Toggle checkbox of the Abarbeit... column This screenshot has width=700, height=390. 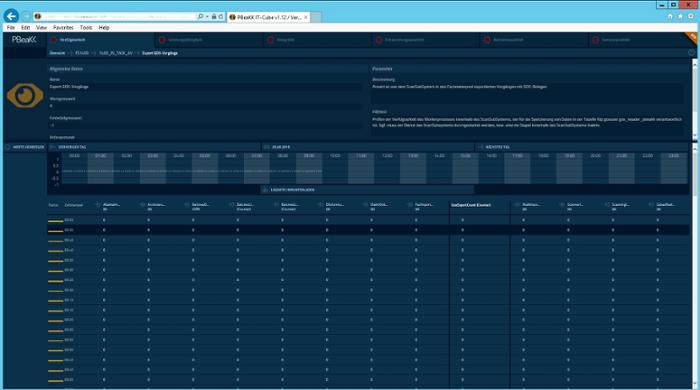tap(98, 205)
